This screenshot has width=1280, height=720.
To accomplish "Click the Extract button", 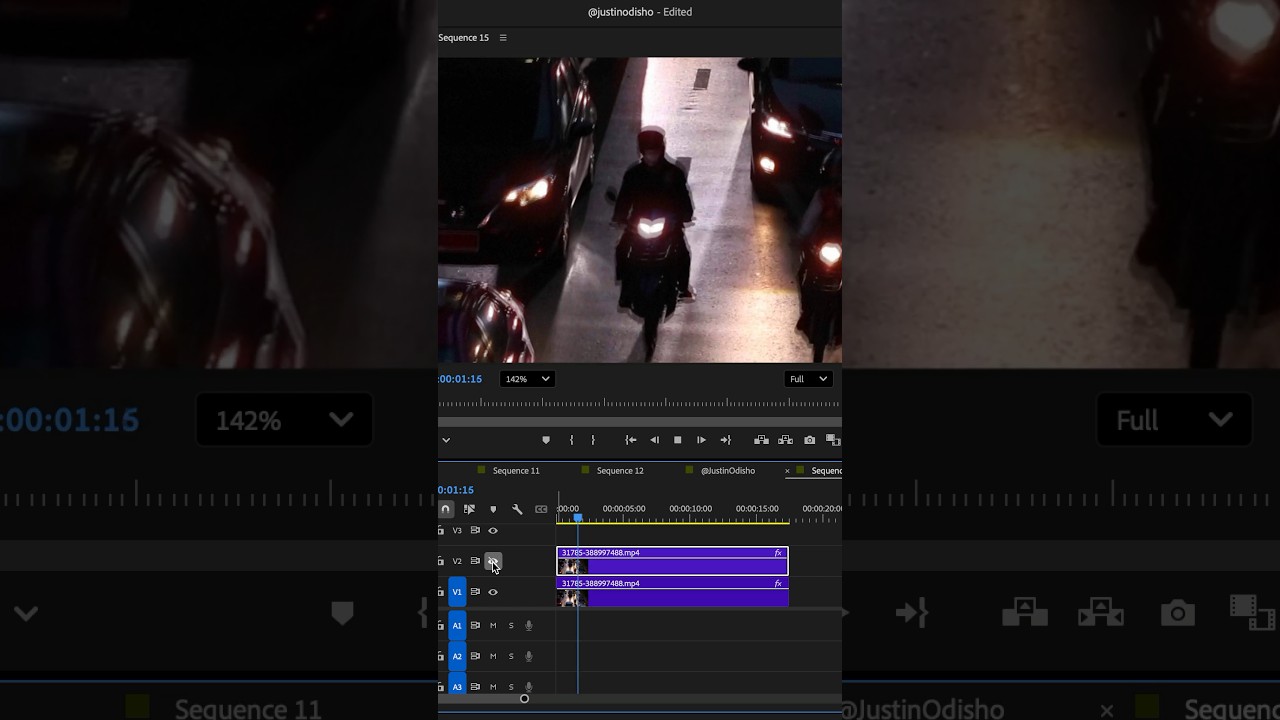I will (785, 440).
